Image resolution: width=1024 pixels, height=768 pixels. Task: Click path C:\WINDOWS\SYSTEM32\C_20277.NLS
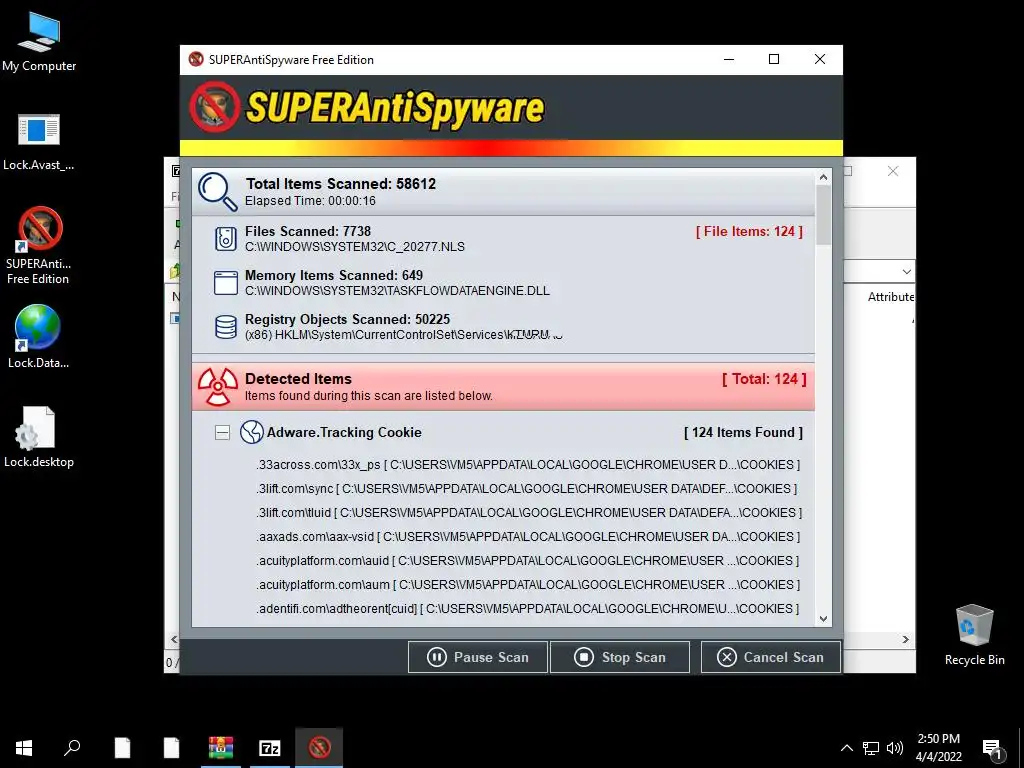click(355, 247)
